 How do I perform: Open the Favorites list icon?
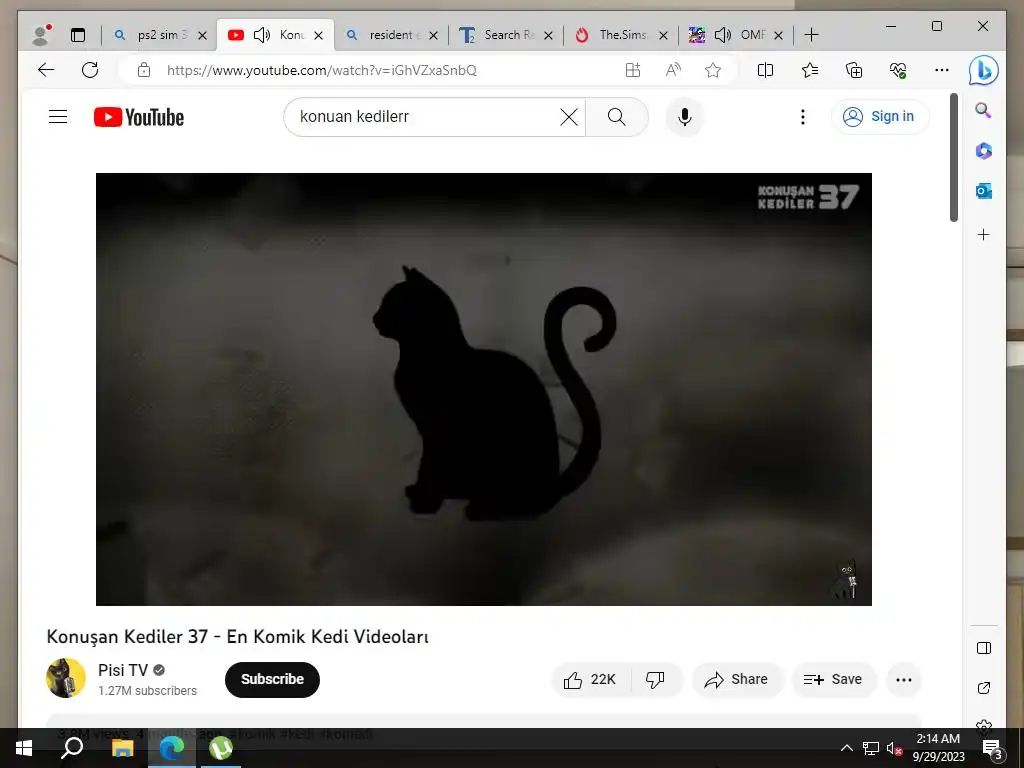(810, 70)
